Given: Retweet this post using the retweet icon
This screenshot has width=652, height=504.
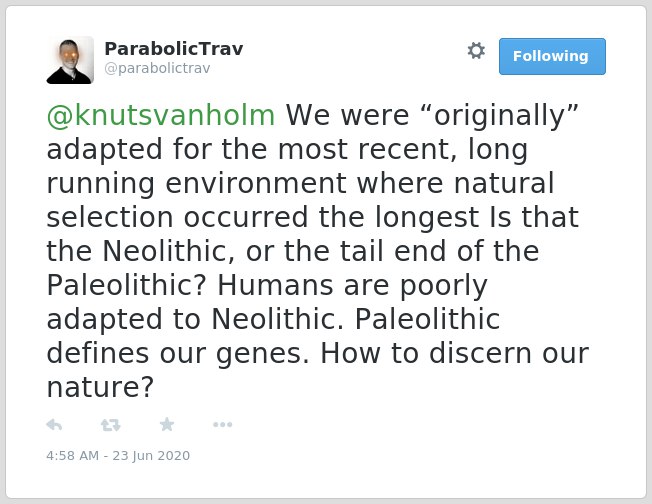Looking at the screenshot, I should [x=111, y=425].
